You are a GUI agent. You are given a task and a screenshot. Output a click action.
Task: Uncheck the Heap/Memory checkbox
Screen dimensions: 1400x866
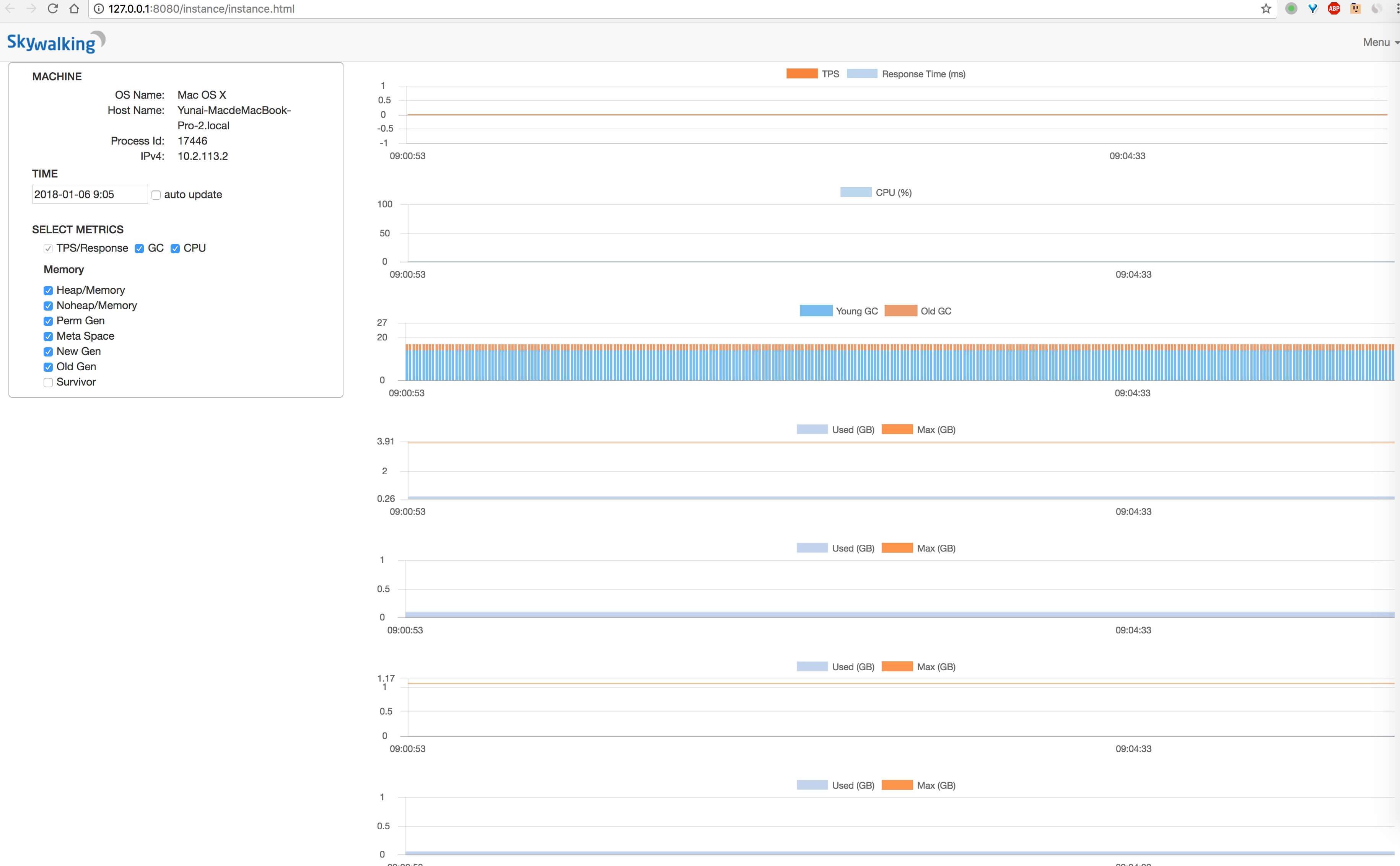[x=48, y=291]
